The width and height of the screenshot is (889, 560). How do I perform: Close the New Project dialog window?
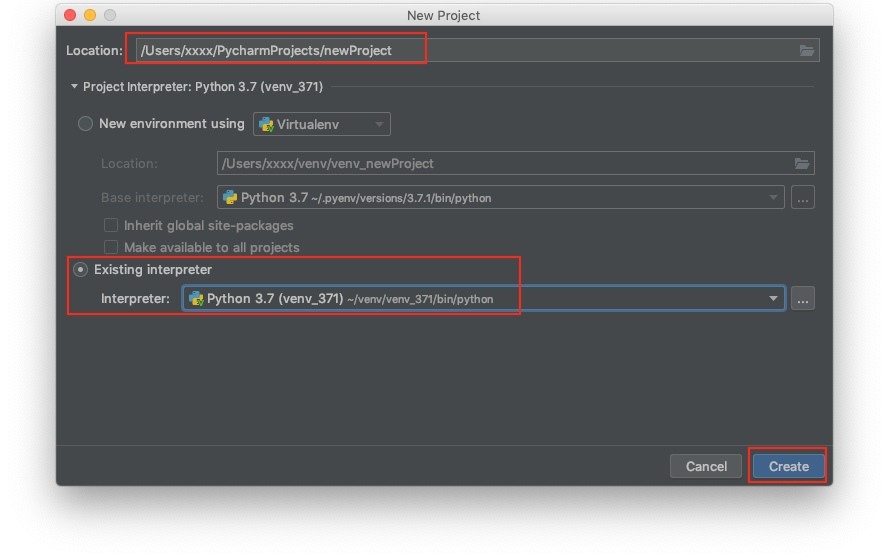click(70, 15)
